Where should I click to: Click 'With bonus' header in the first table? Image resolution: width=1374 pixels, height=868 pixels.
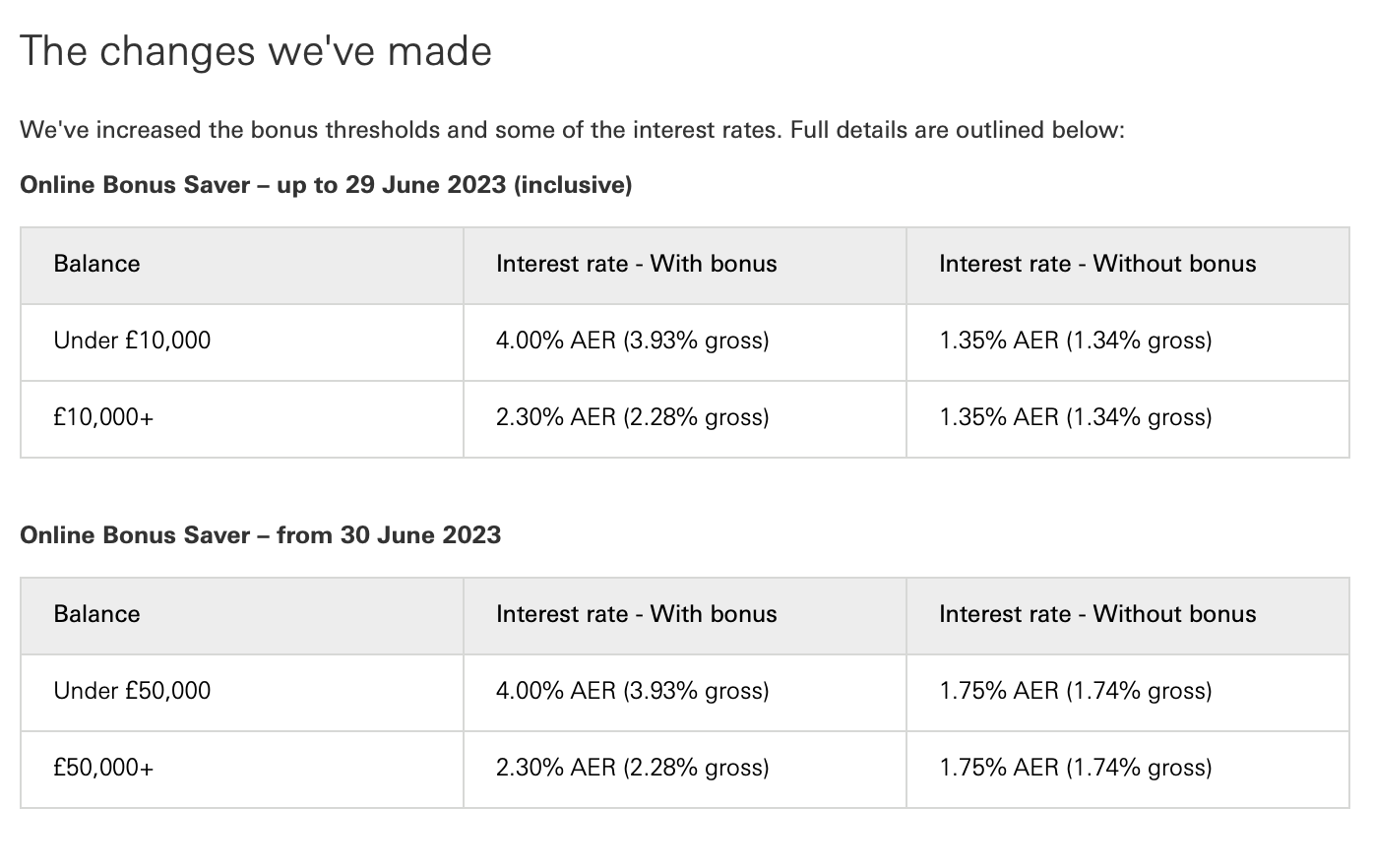pos(685,266)
